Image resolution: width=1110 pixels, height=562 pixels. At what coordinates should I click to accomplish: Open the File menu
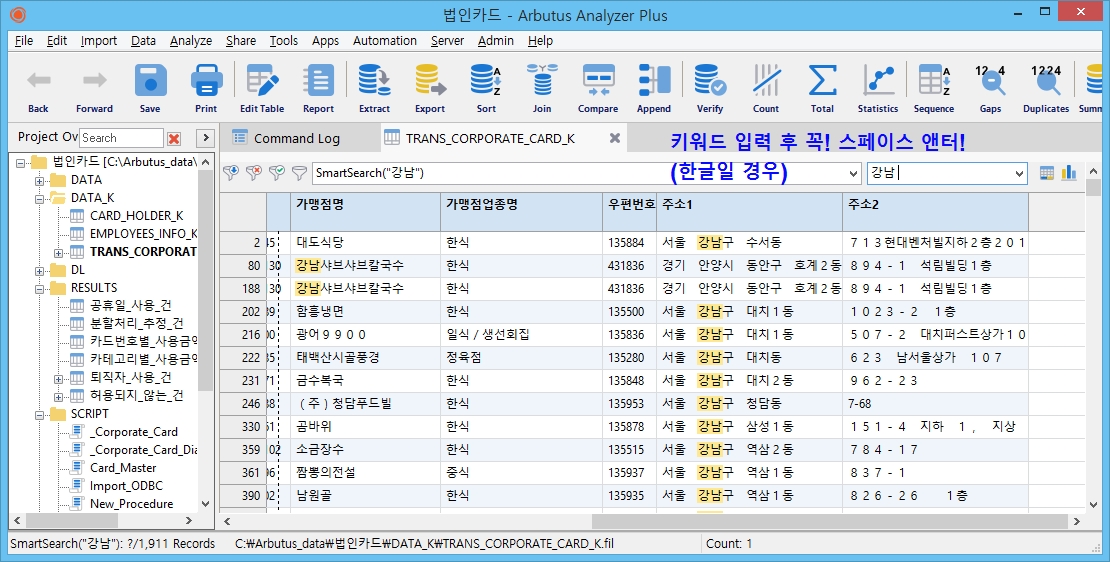[x=24, y=41]
